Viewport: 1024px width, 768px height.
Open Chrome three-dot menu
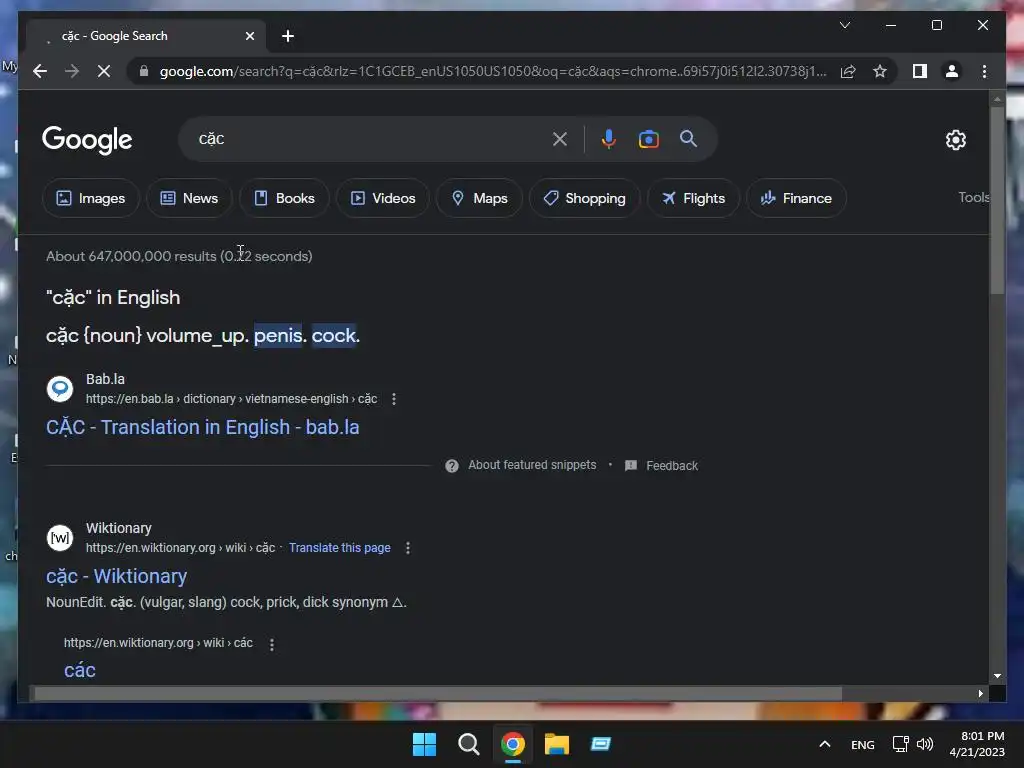[x=984, y=71]
